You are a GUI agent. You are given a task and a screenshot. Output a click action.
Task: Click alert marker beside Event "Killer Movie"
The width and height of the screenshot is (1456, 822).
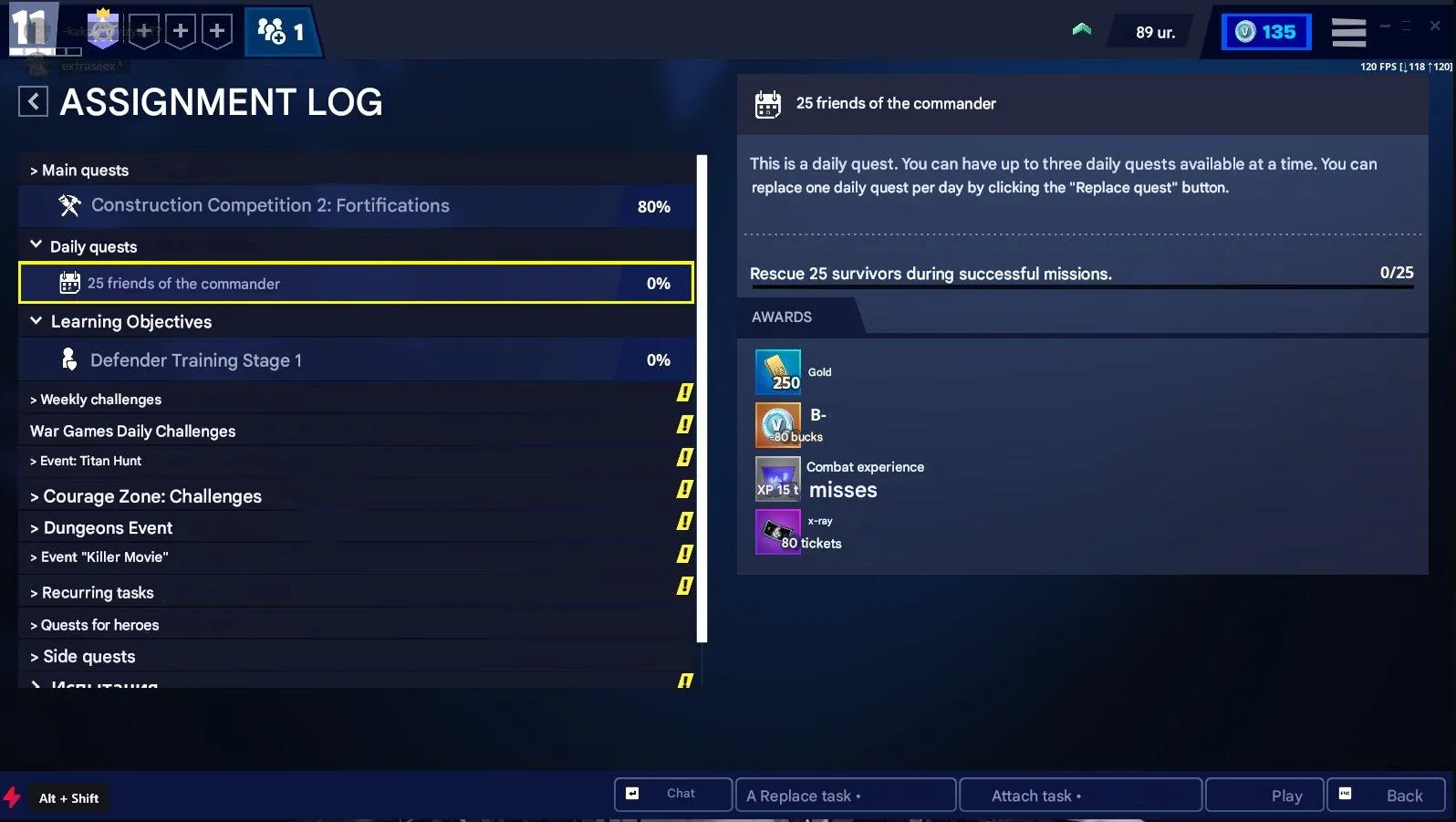684,554
